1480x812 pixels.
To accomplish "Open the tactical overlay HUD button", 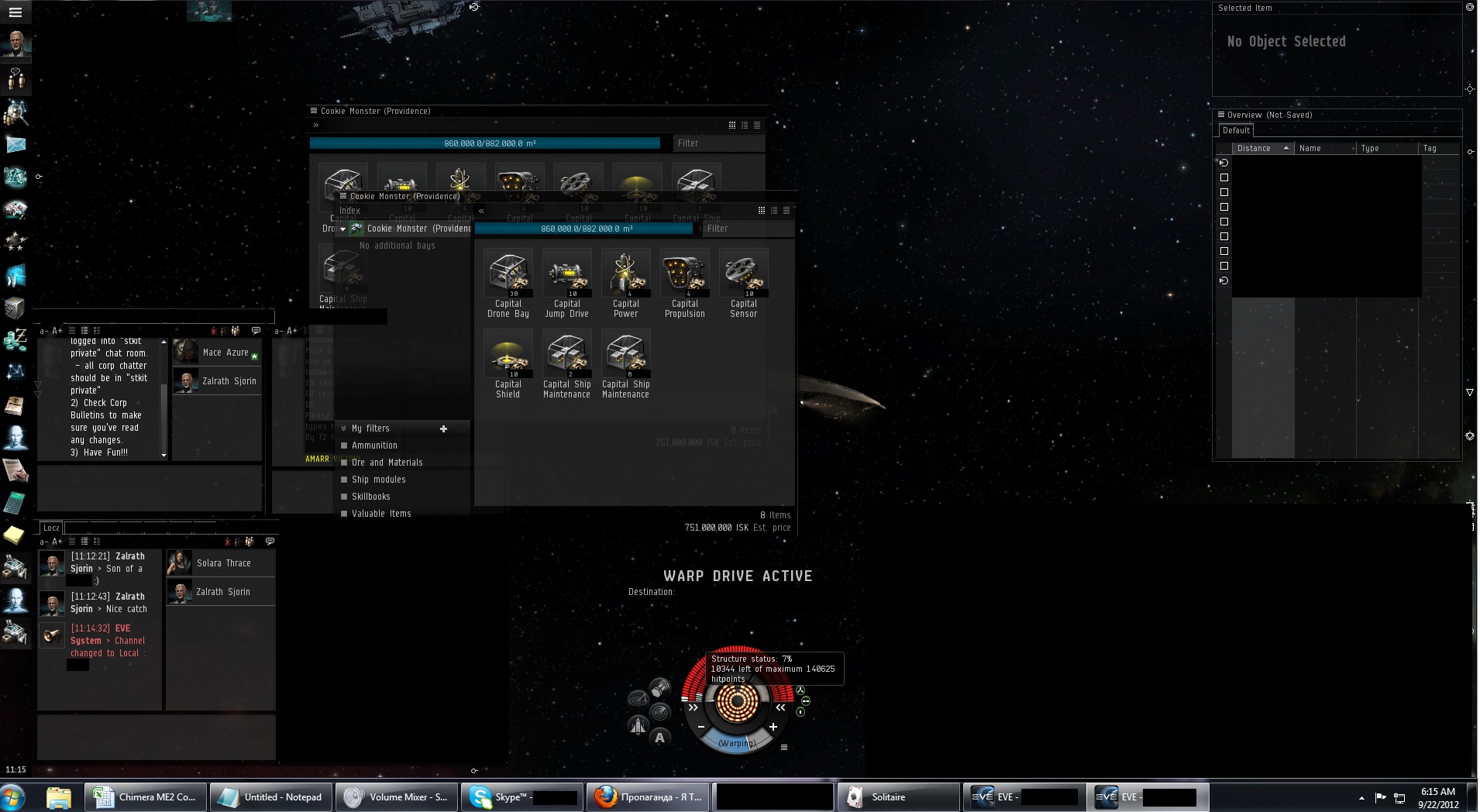I will click(x=638, y=700).
